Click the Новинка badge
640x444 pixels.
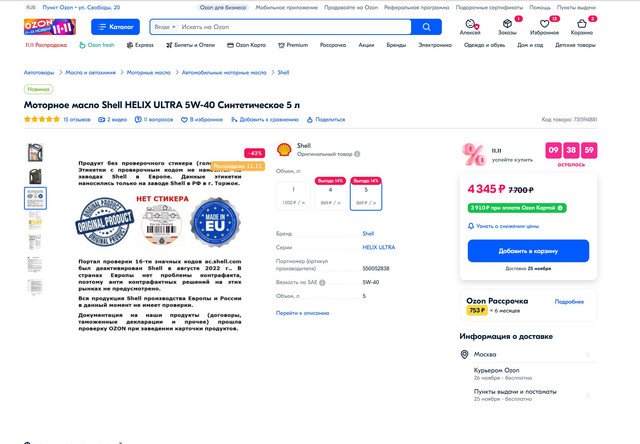[38, 89]
